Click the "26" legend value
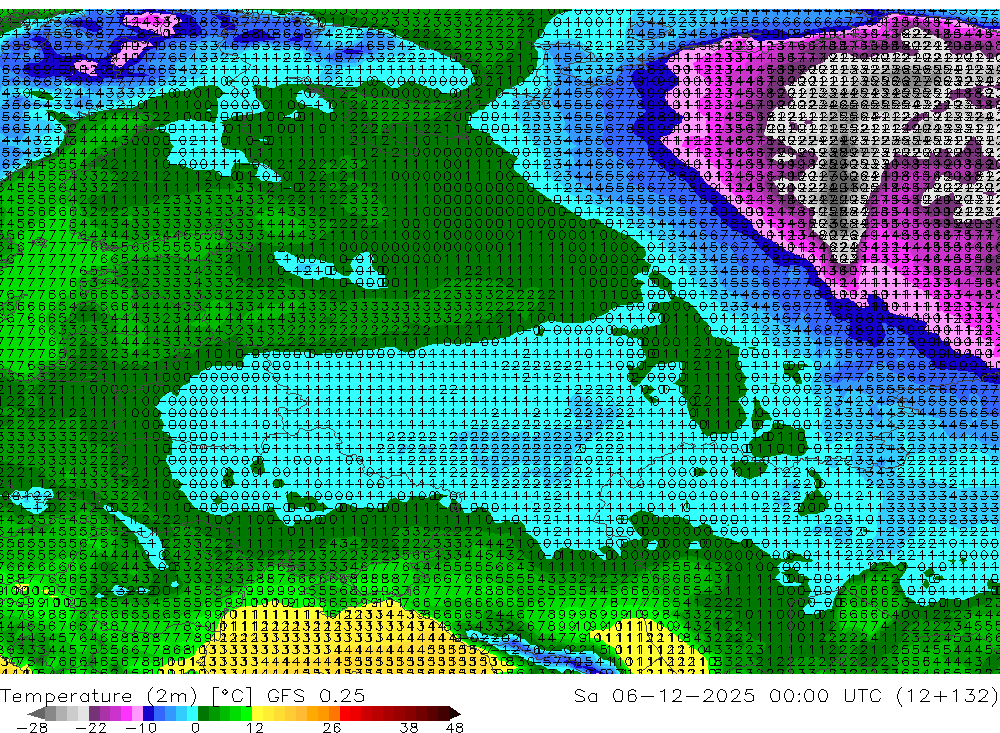Viewport: 1000px width, 733px height. tap(332, 728)
